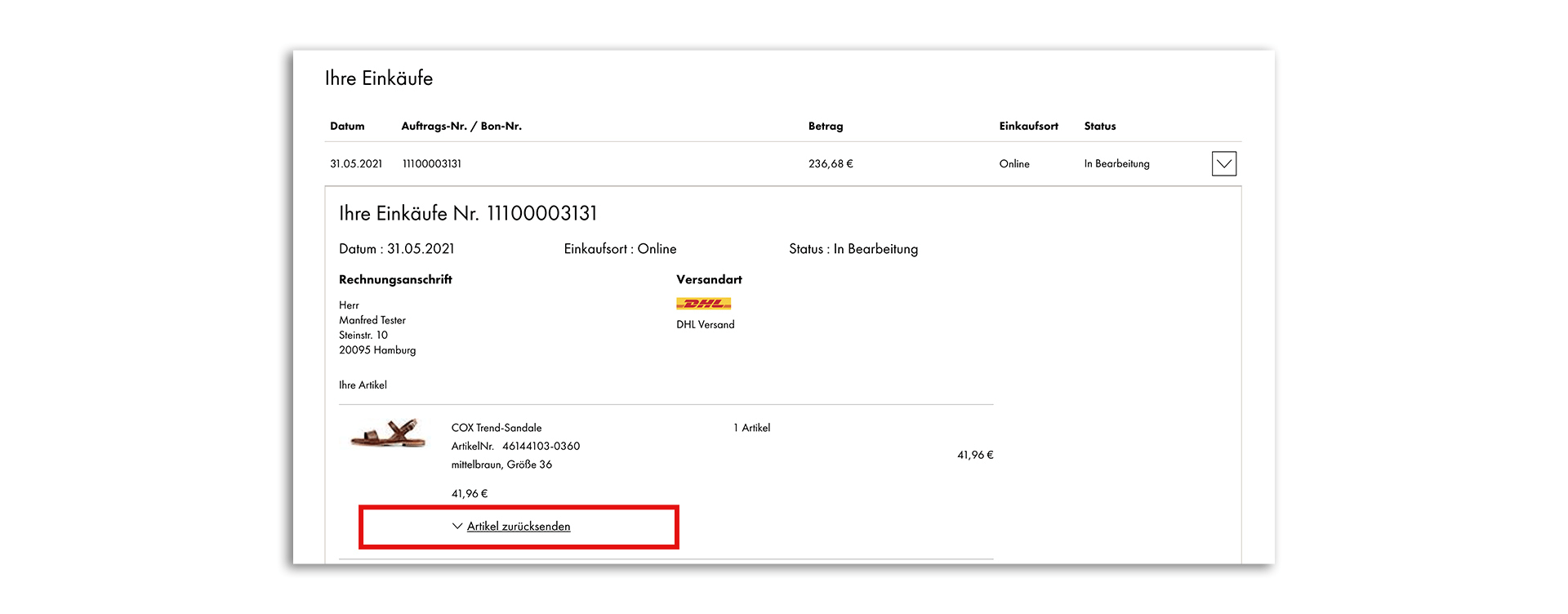Open the COX Trend-Sandale product name
Viewport: 1568px width, 614px height.
pos(497,428)
